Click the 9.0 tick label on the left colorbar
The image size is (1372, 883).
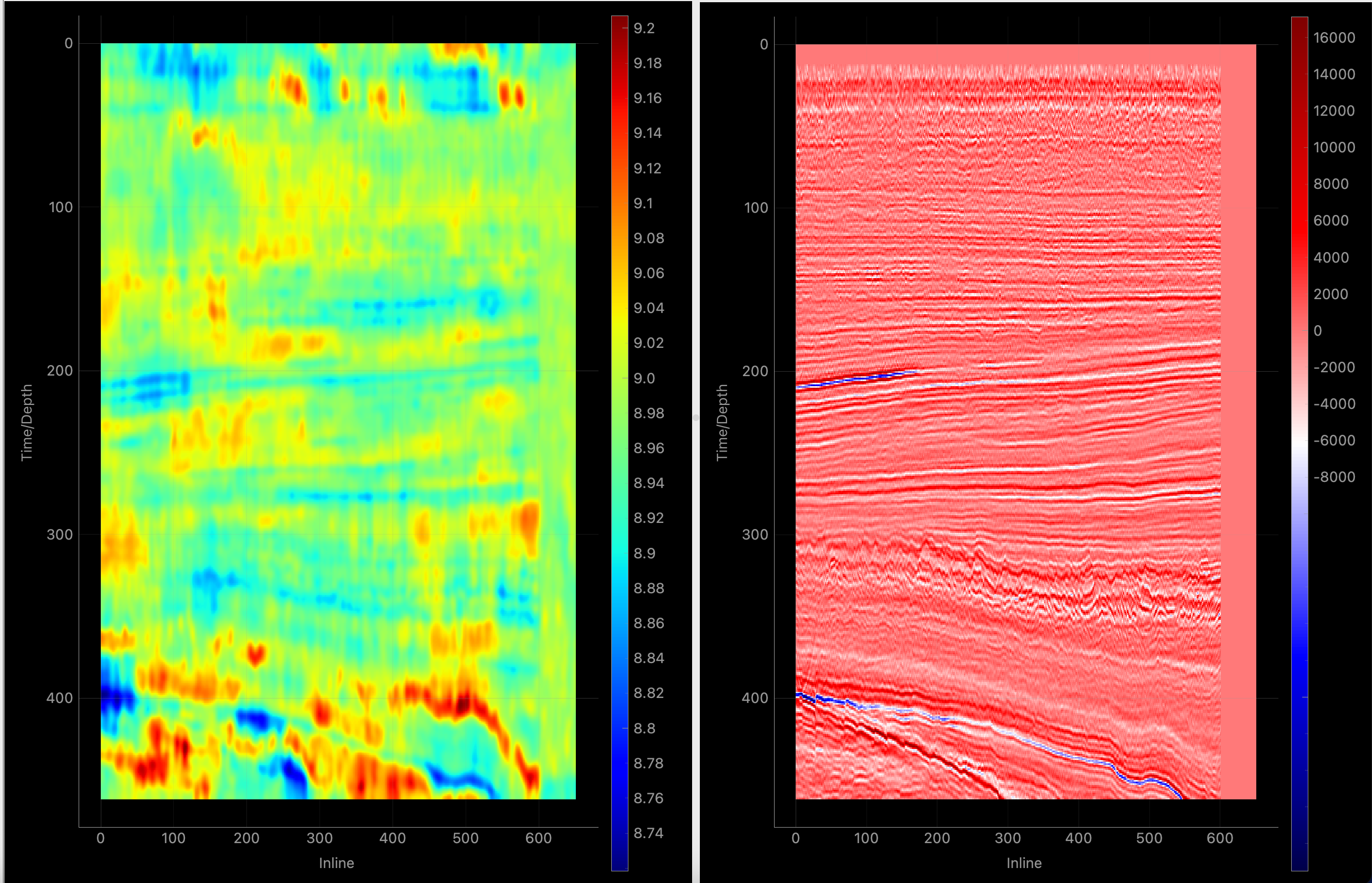click(644, 378)
